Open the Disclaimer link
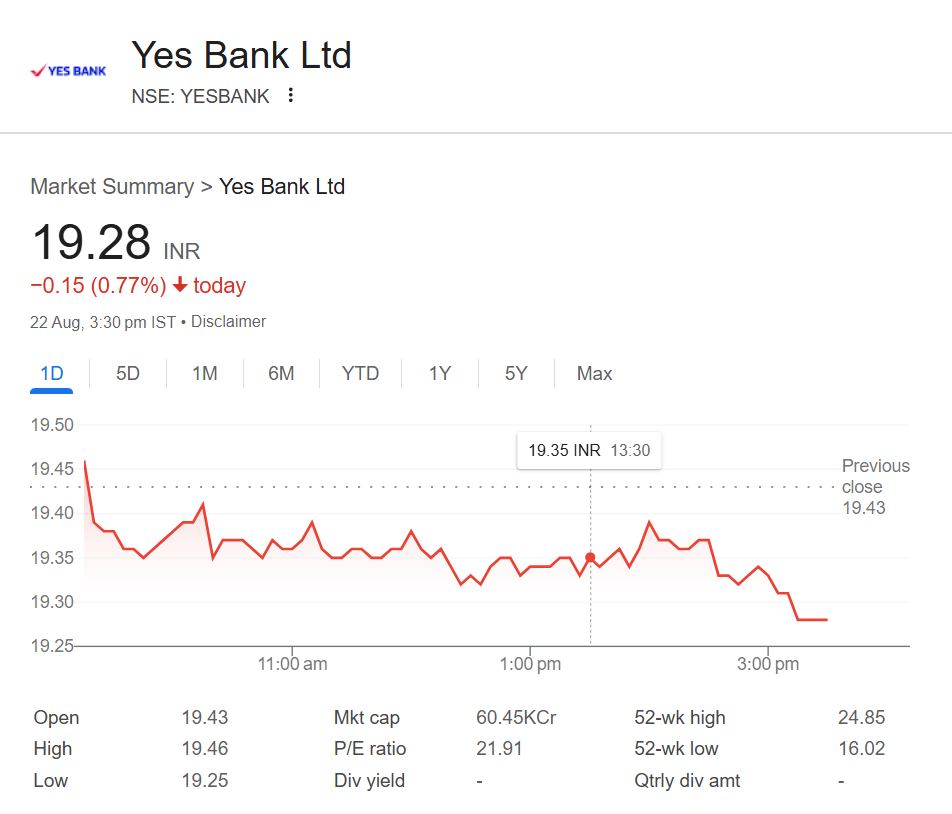Image resolution: width=952 pixels, height=814 pixels. tap(228, 321)
